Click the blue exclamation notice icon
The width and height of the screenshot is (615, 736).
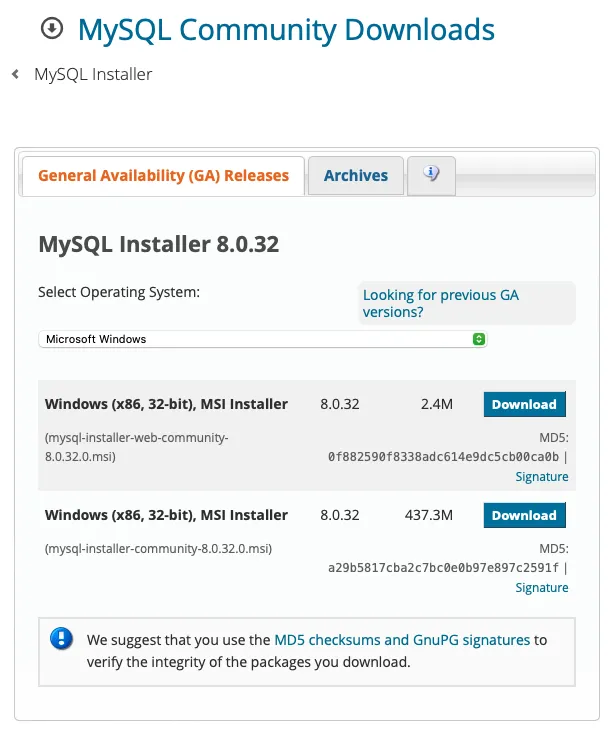[x=62, y=639]
